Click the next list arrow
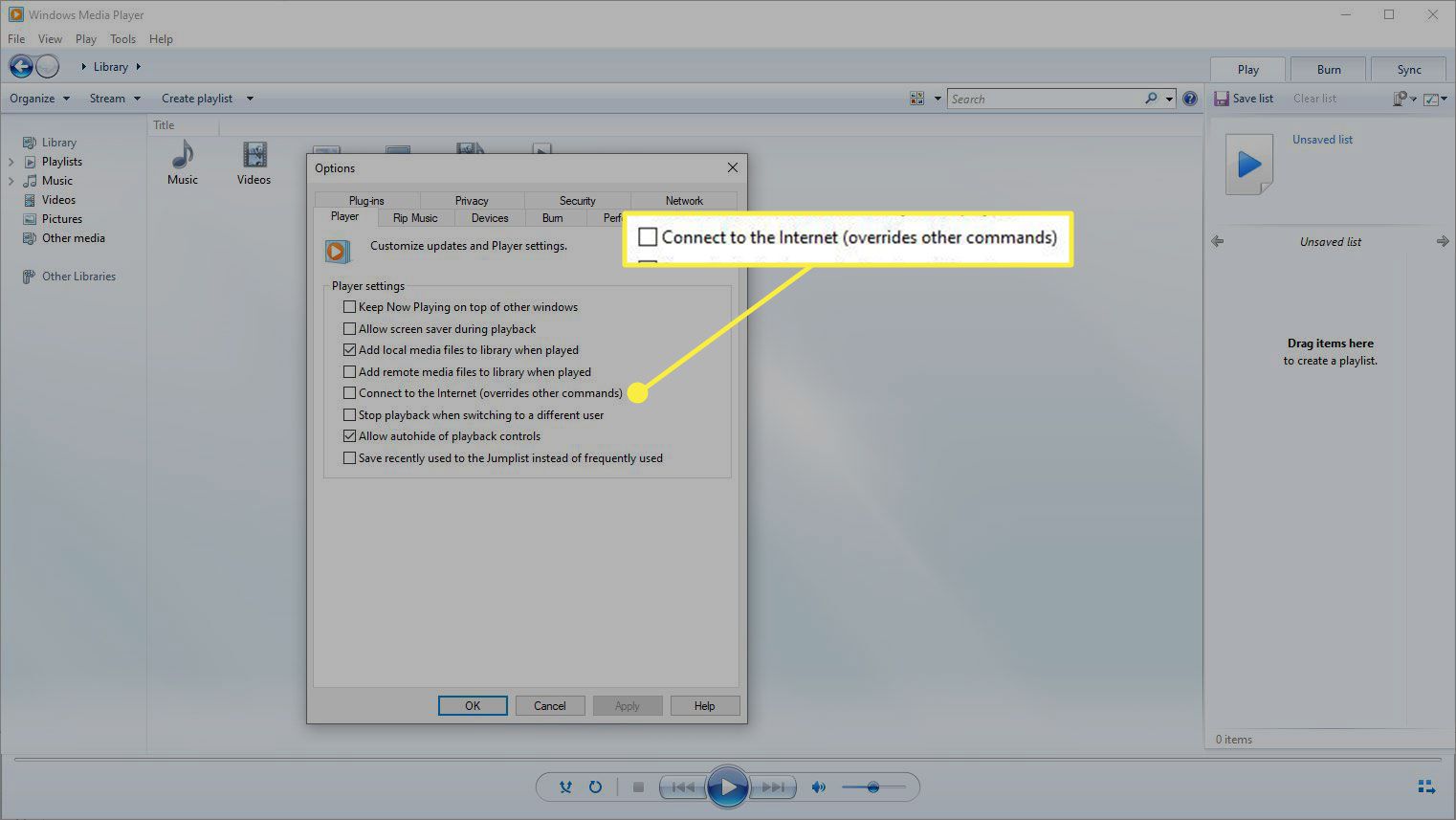This screenshot has height=820, width=1456. (1443, 241)
